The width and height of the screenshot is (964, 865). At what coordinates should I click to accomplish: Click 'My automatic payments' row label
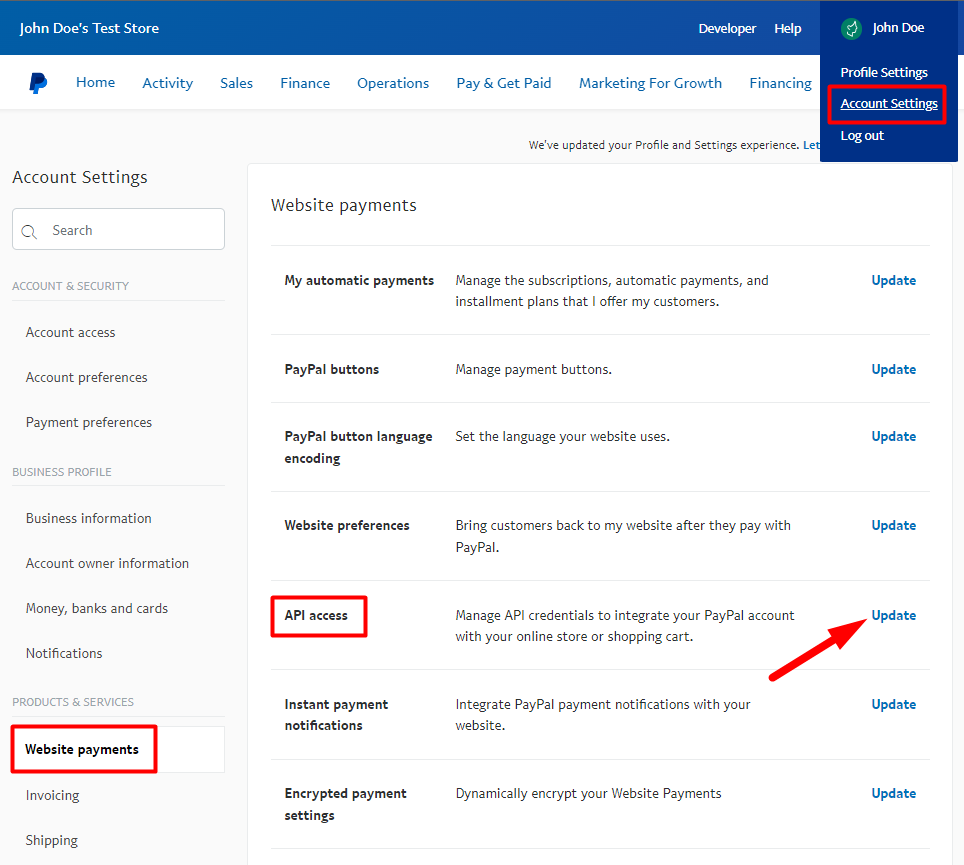(x=359, y=280)
